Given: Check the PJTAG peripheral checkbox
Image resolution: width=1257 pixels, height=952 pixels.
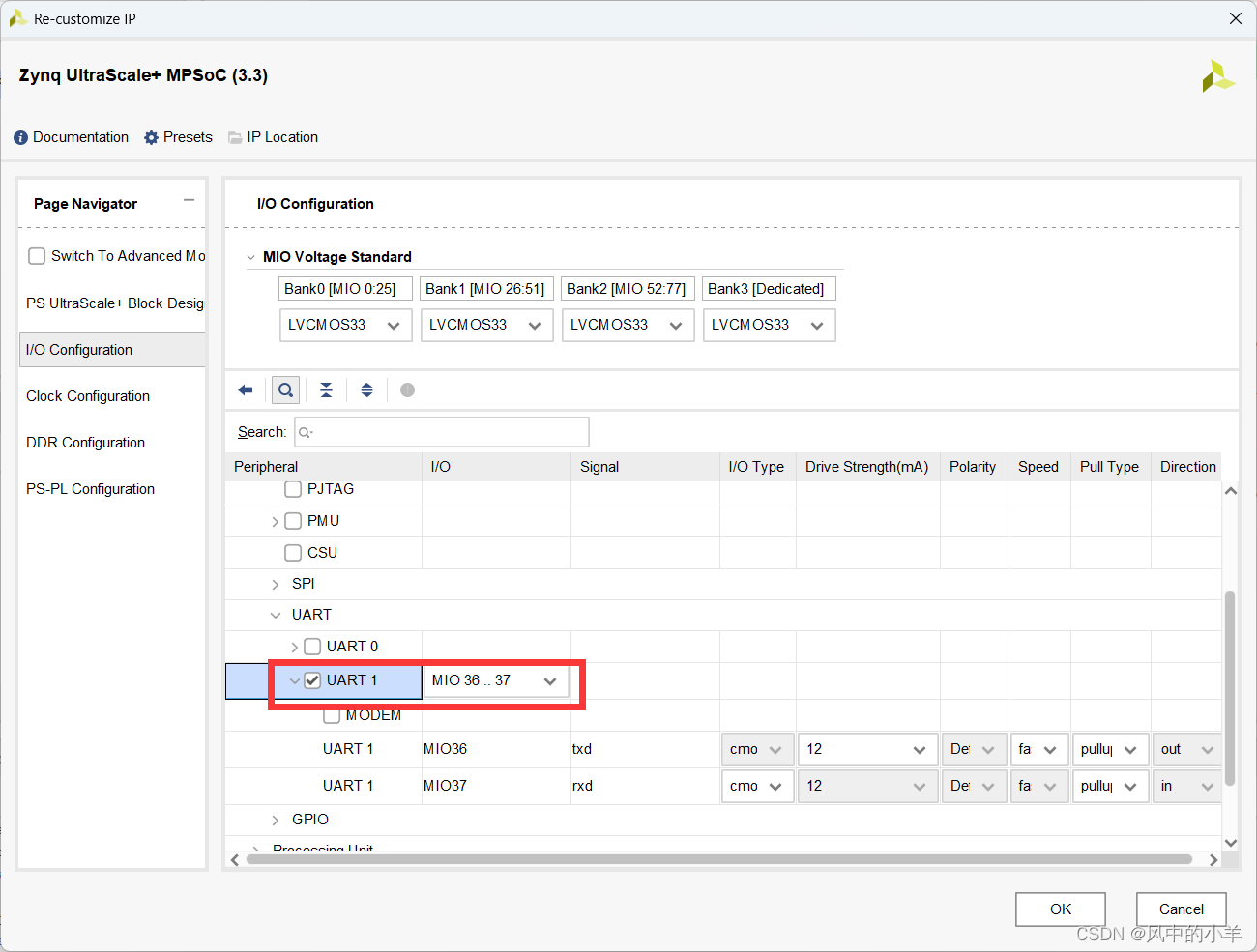Looking at the screenshot, I should [x=293, y=489].
